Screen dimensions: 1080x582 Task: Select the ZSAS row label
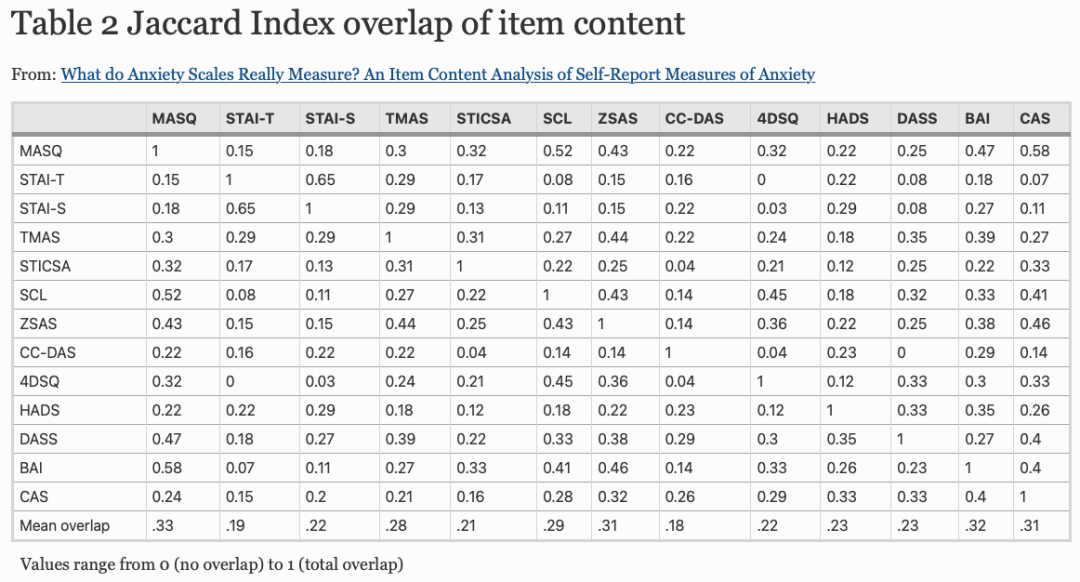(38, 324)
